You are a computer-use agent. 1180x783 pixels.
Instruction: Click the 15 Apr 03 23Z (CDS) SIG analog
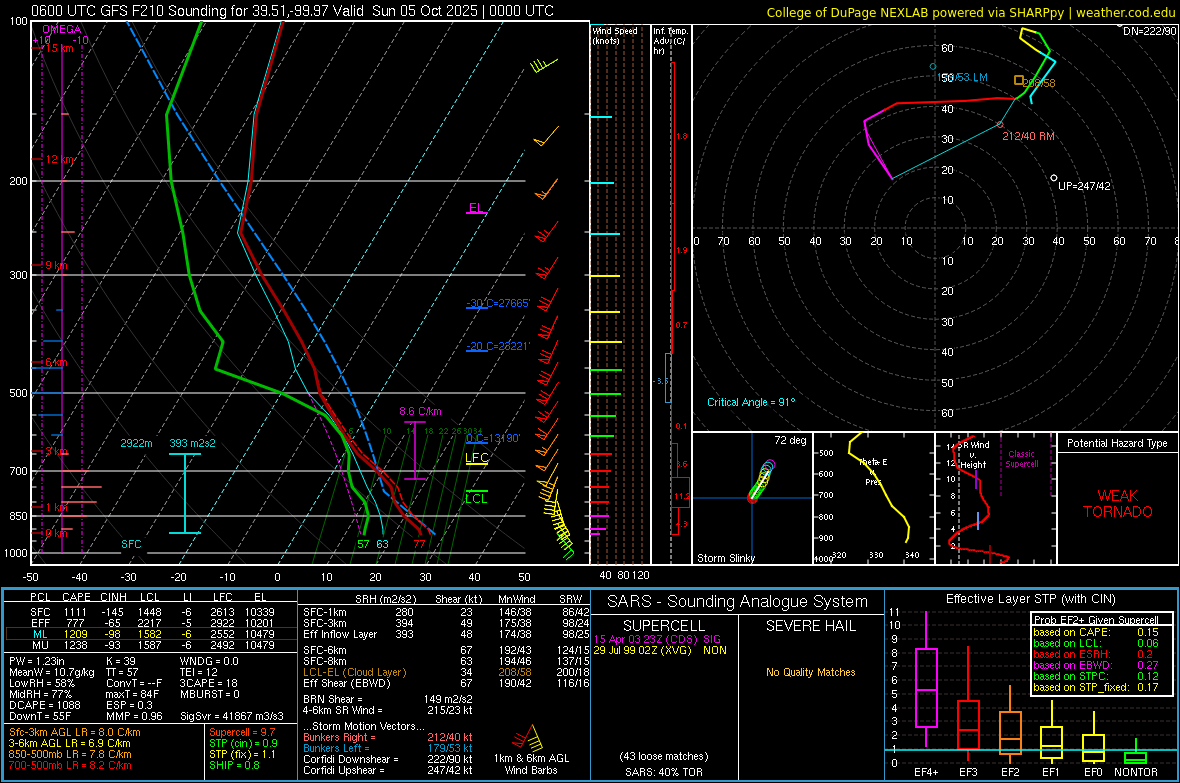(657, 639)
